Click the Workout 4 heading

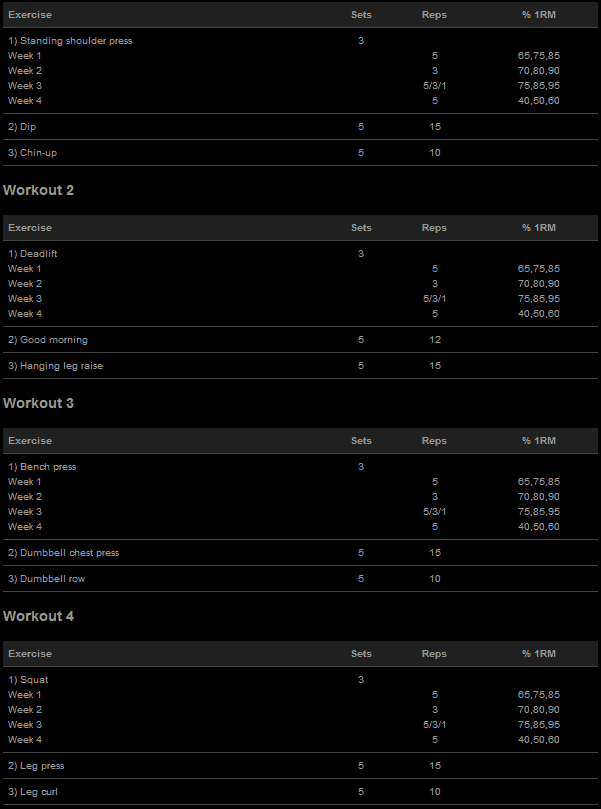(39, 616)
